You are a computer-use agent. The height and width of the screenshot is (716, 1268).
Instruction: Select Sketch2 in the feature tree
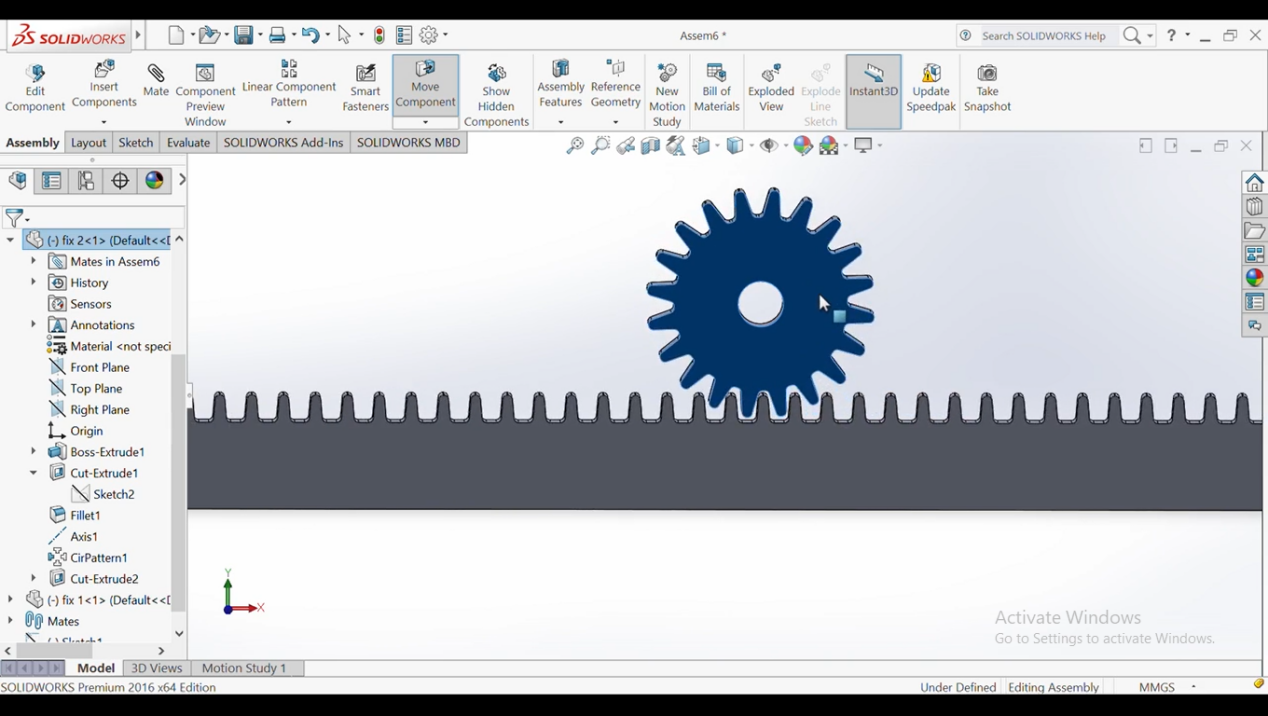(x=114, y=494)
